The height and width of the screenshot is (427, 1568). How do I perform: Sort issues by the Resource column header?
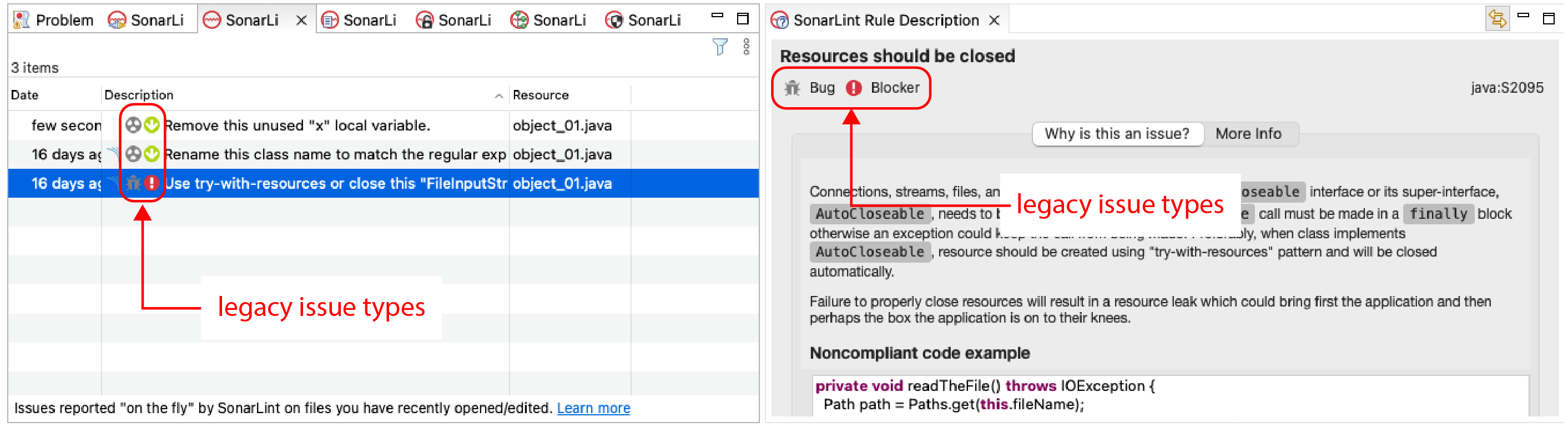569,95
